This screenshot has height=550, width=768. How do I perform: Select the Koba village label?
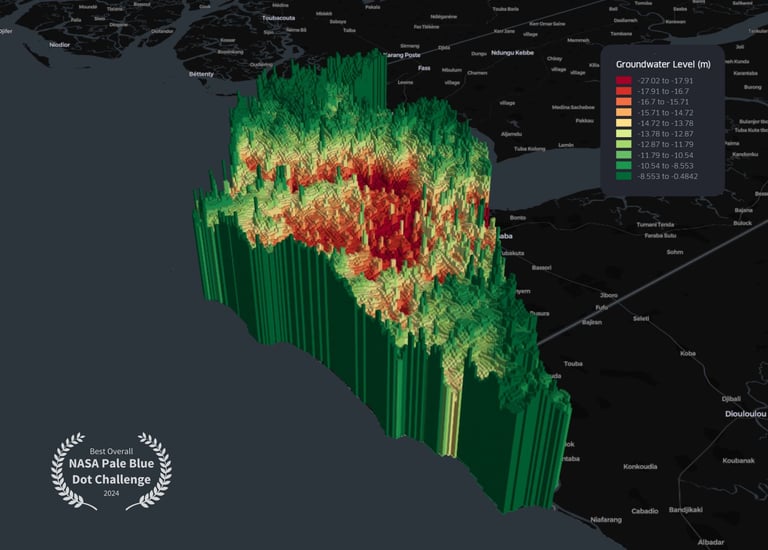pyautogui.click(x=688, y=353)
